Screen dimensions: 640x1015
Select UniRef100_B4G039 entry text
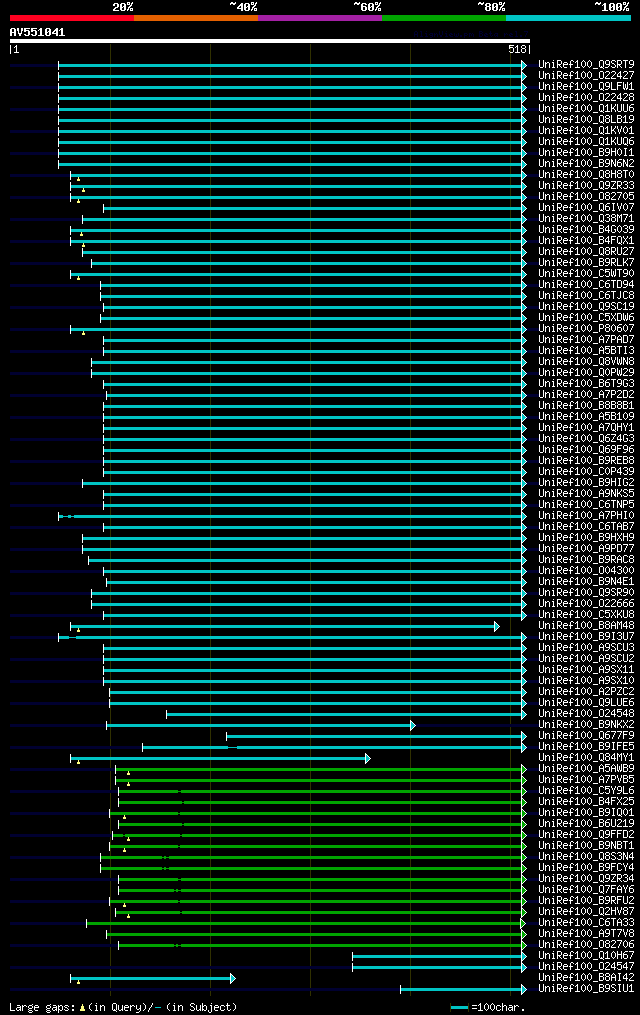(x=586, y=230)
